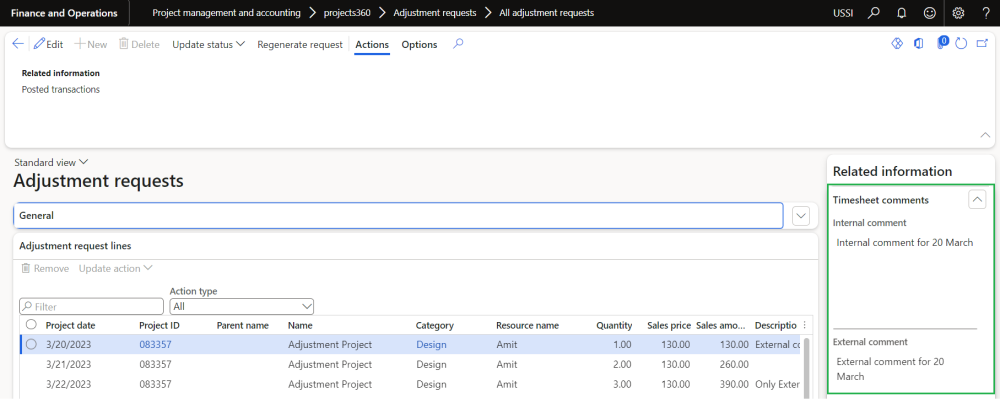Switch to the Actions tab

click(371, 44)
